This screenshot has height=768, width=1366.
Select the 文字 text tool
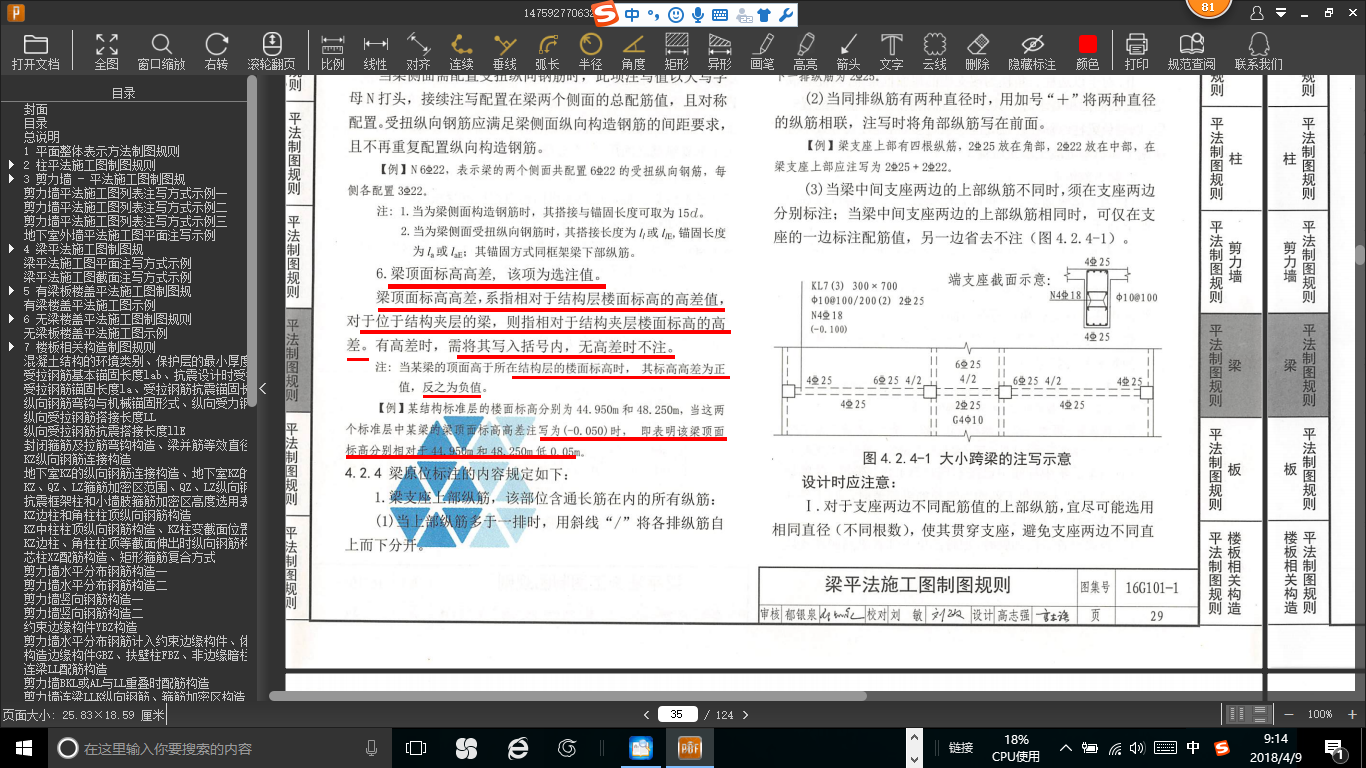point(891,51)
